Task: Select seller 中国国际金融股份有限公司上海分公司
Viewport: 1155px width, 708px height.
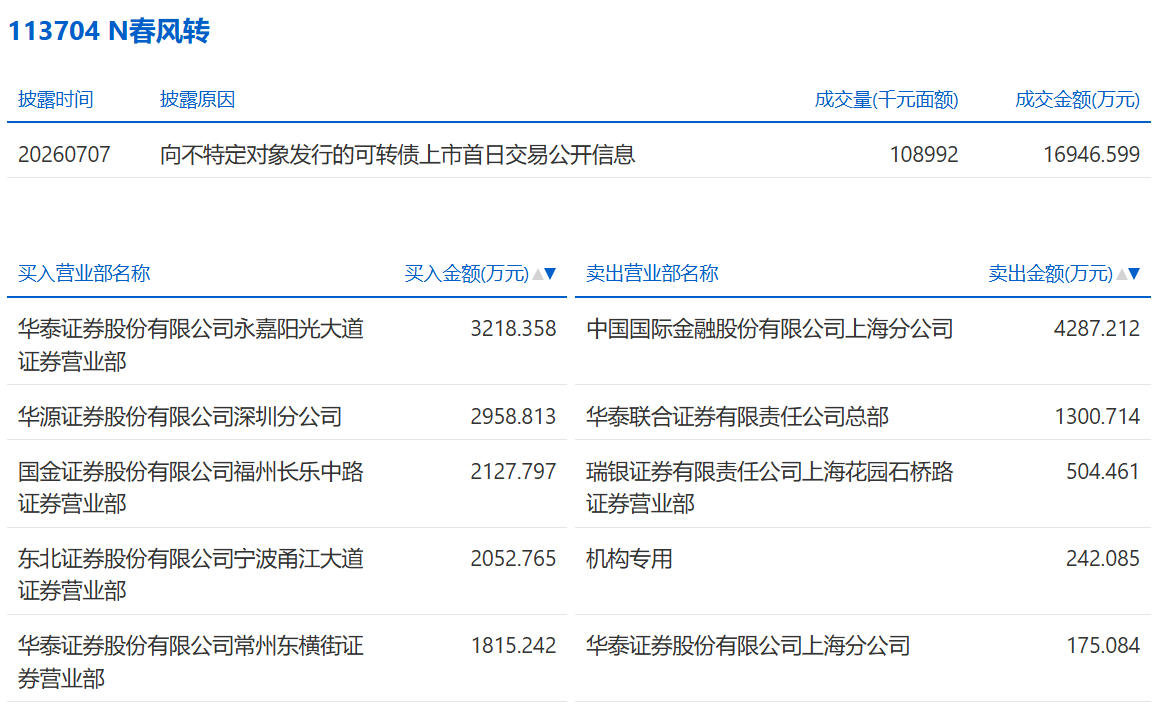Action: (x=770, y=329)
